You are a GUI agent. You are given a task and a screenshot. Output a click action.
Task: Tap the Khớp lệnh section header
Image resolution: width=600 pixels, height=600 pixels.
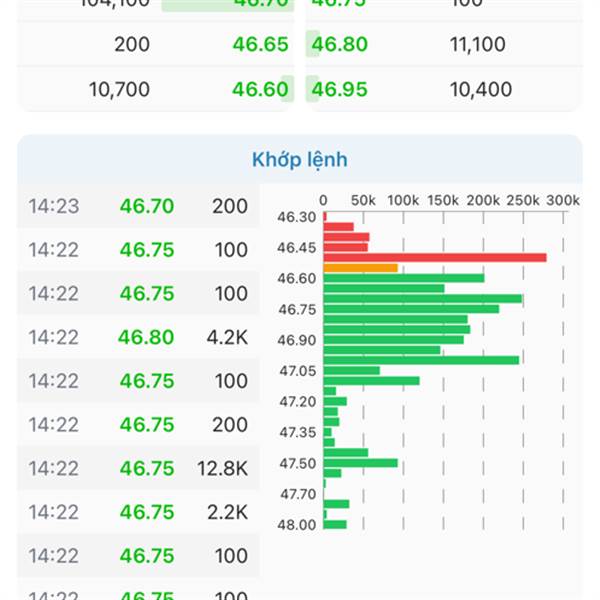[x=300, y=160]
